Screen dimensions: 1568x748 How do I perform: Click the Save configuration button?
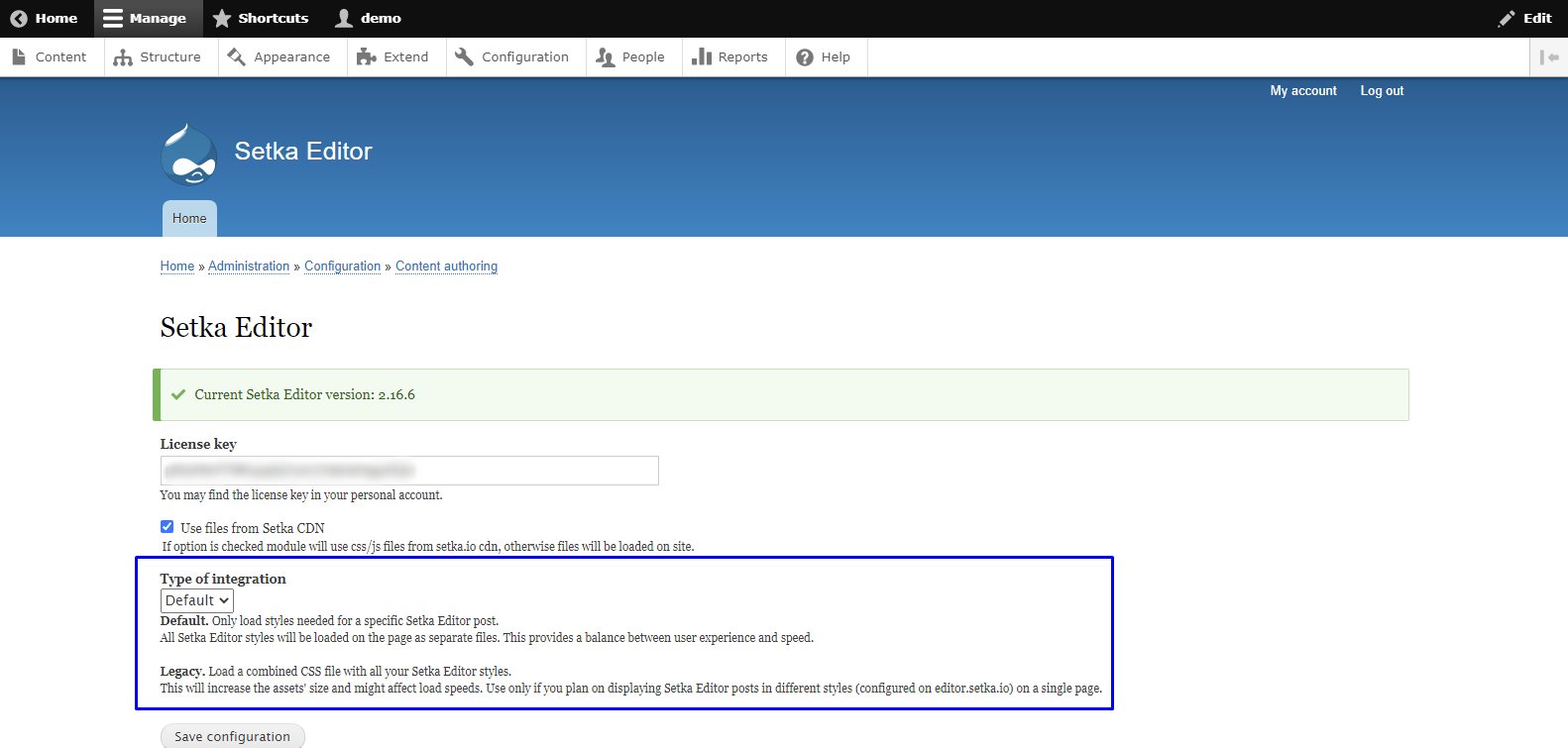point(233,736)
